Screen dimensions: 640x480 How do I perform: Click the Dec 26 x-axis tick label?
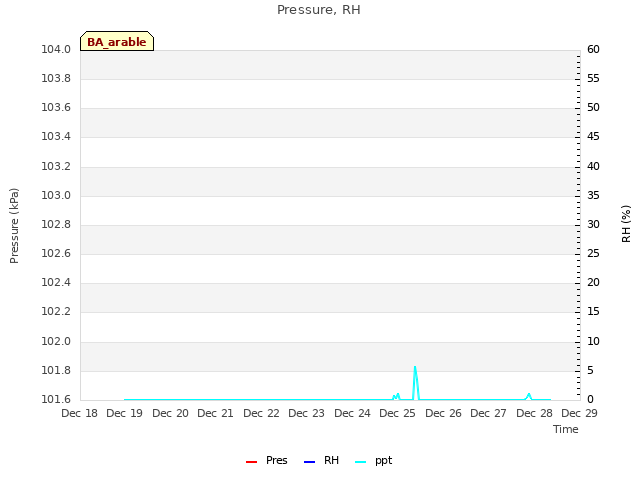tap(443, 413)
